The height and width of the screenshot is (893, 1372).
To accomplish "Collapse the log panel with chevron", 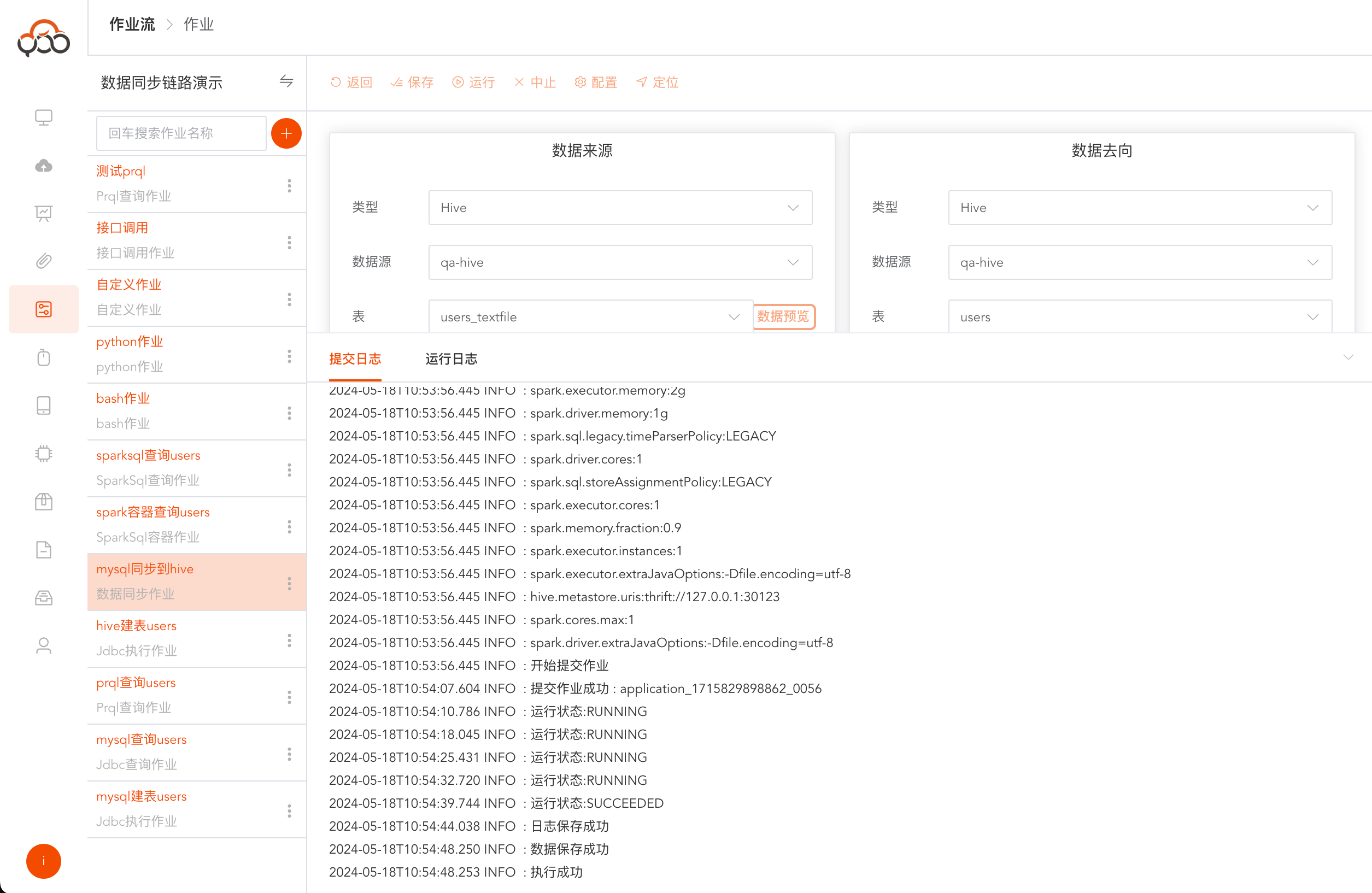I will click(1348, 357).
